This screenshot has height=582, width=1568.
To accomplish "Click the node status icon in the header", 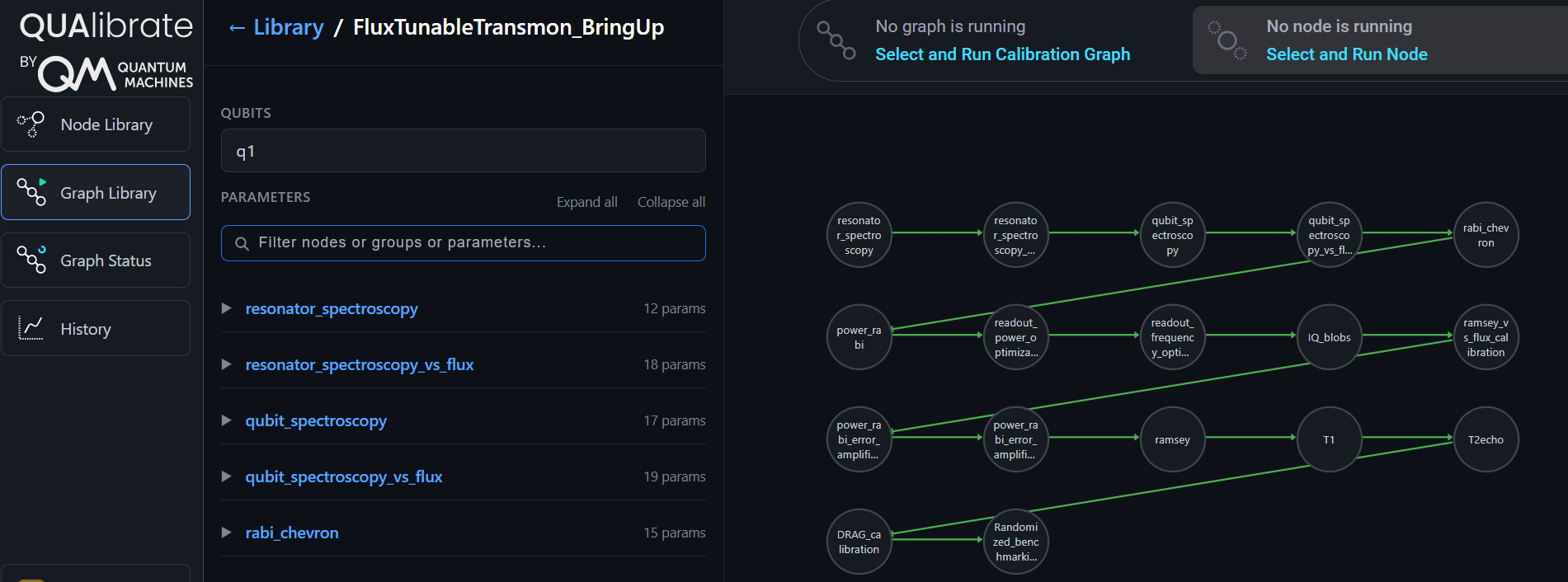I will (1227, 40).
